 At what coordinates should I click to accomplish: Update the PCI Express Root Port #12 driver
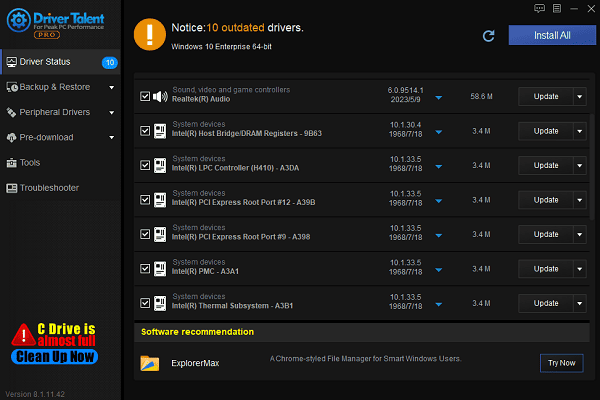click(546, 200)
